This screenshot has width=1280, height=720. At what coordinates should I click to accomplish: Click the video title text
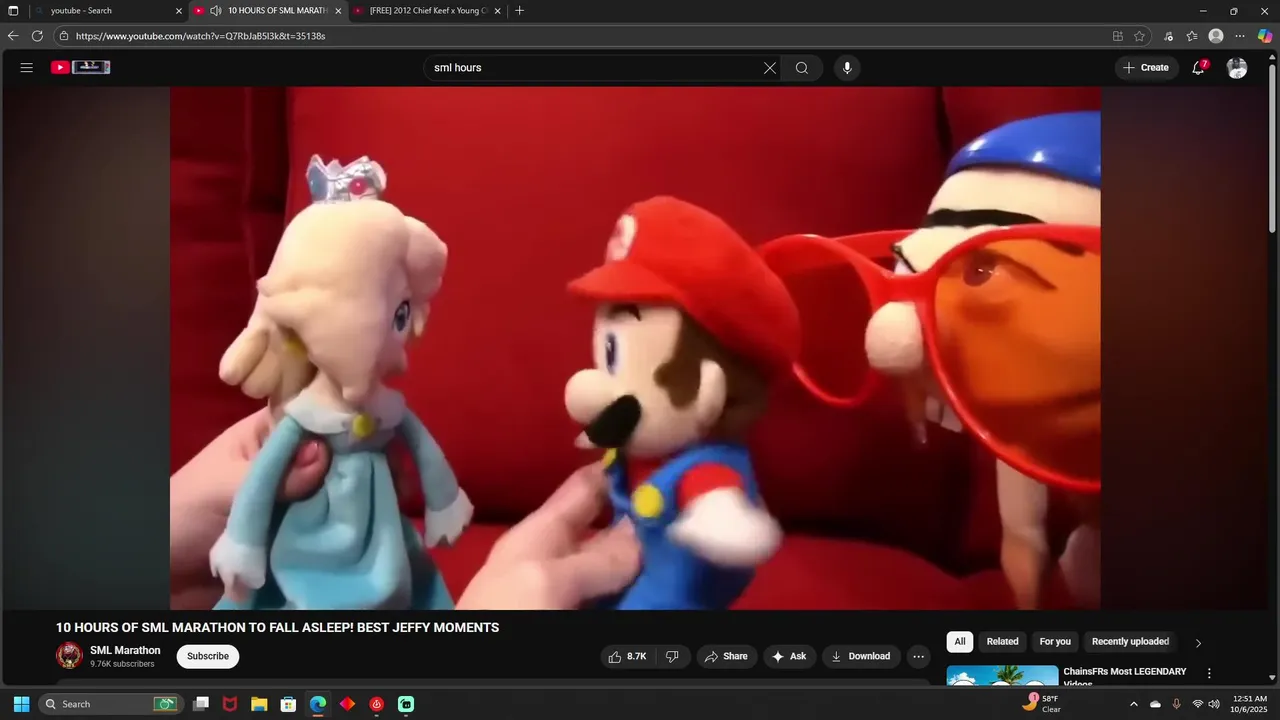tap(277, 628)
